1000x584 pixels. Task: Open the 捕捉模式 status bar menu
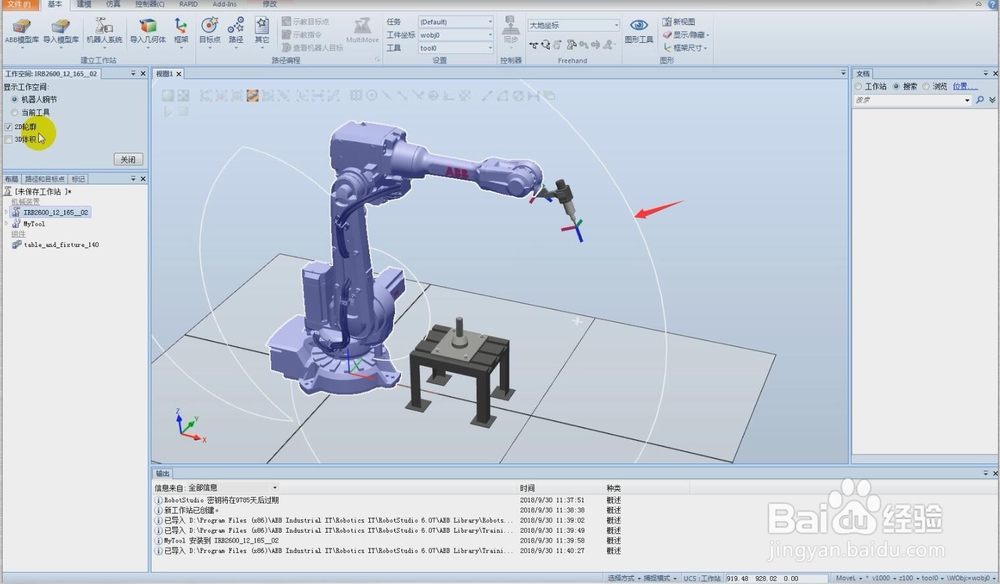click(x=659, y=578)
